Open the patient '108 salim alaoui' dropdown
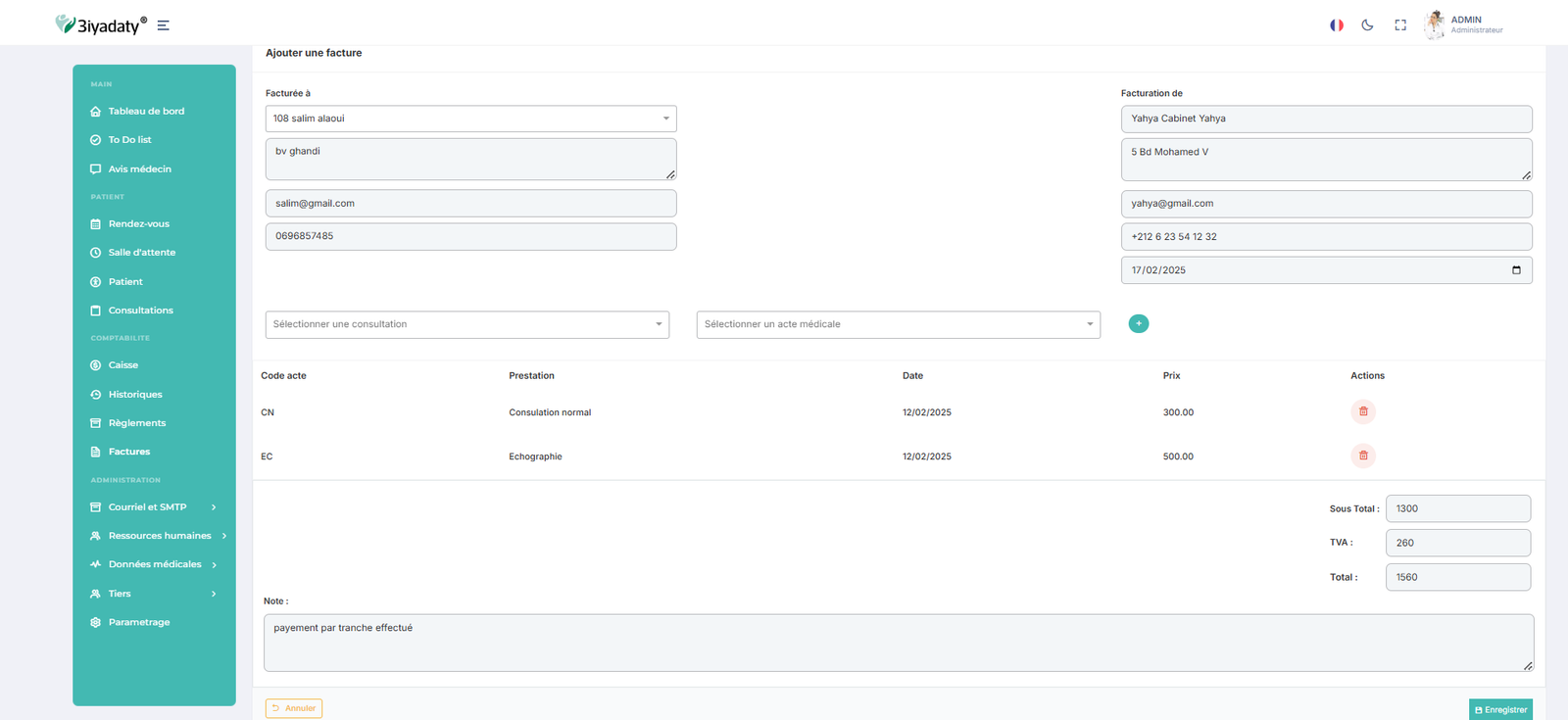This screenshot has width=1568, height=720. (470, 119)
